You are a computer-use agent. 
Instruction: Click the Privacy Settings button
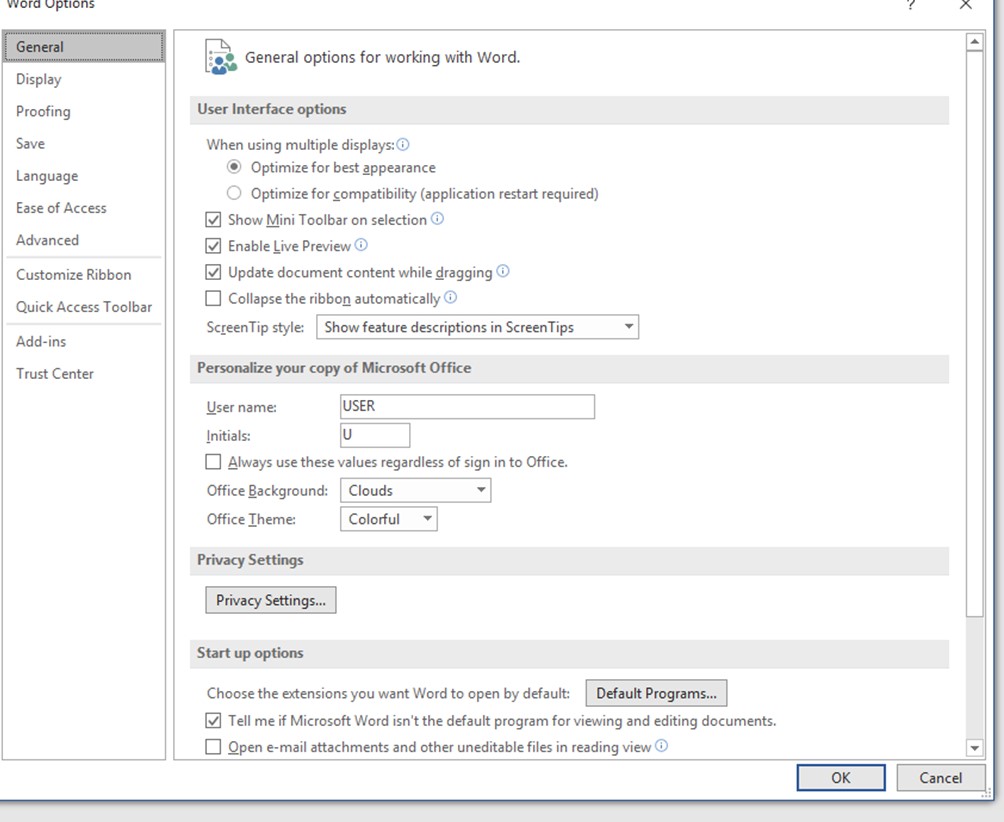271,600
